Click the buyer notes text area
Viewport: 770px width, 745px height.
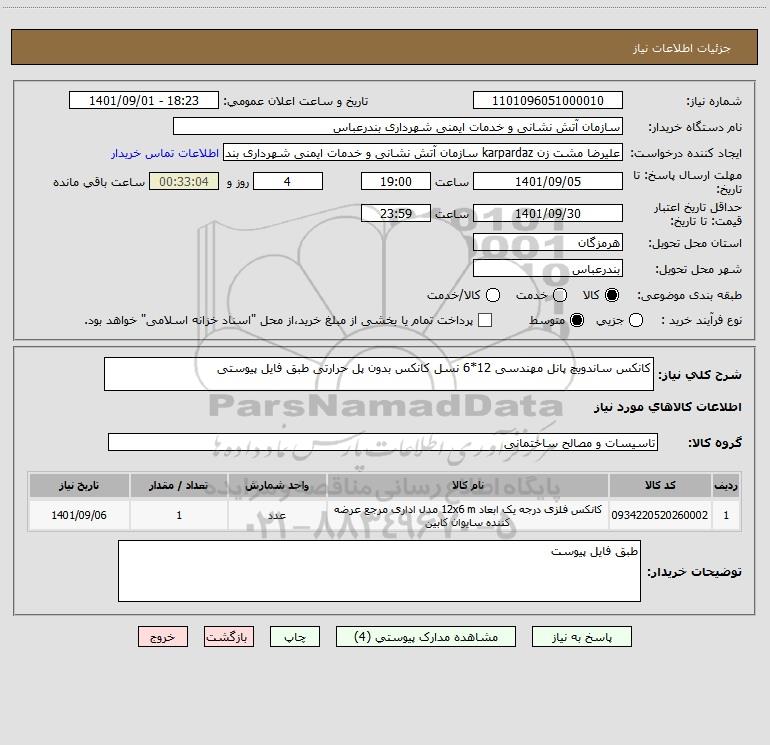click(x=379, y=571)
